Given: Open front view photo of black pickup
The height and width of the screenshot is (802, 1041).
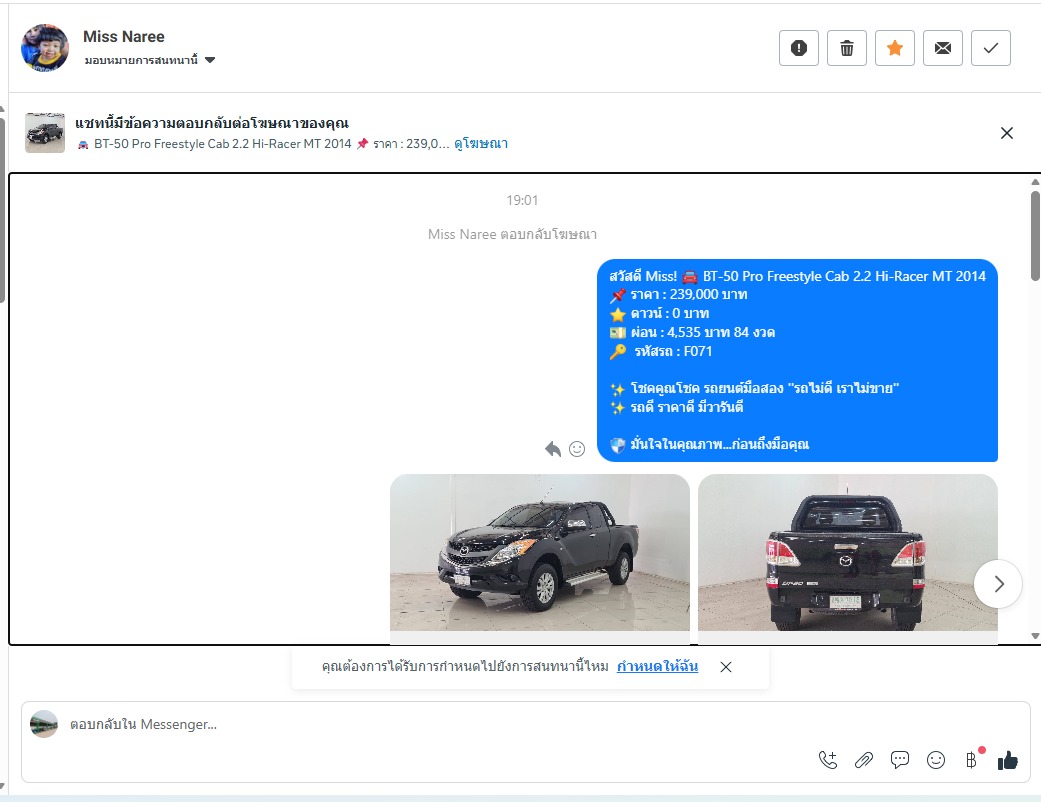Looking at the screenshot, I should tap(540, 552).
